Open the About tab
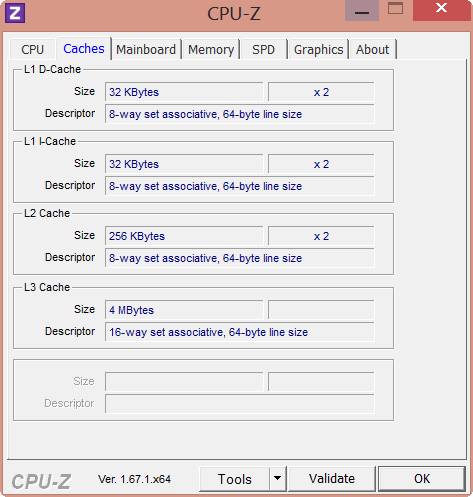The width and height of the screenshot is (473, 497). tap(372, 49)
